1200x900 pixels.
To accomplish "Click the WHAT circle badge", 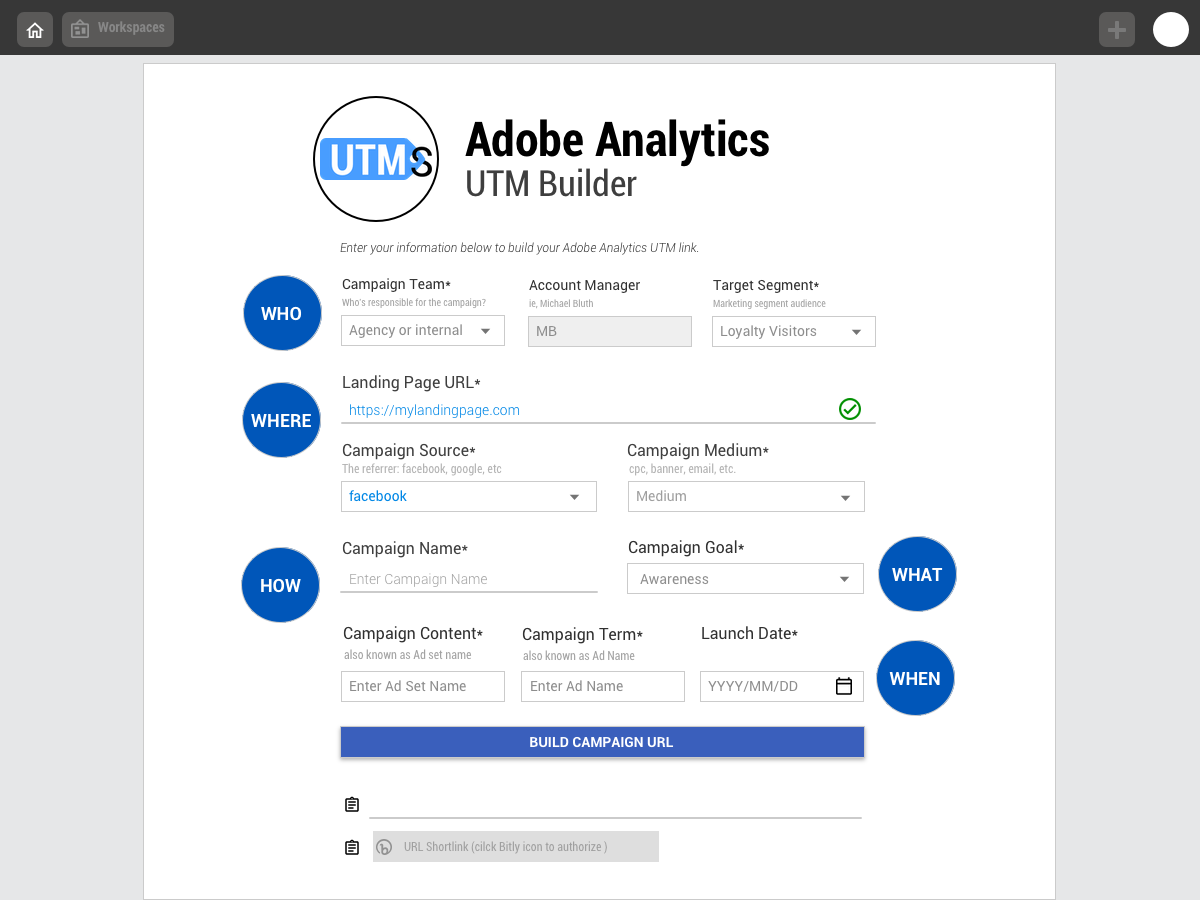I will pos(917,574).
